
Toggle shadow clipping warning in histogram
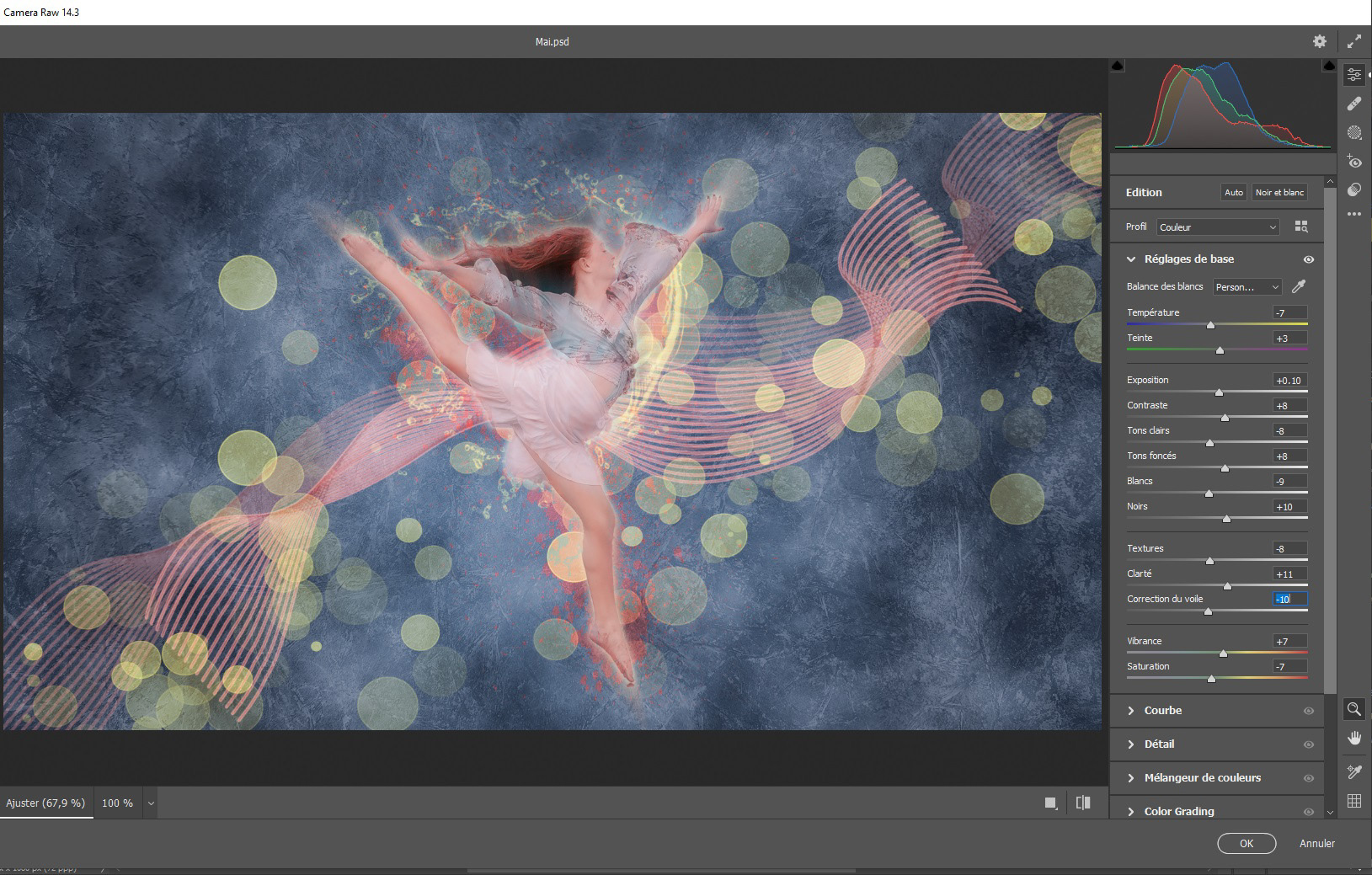coord(1118,66)
